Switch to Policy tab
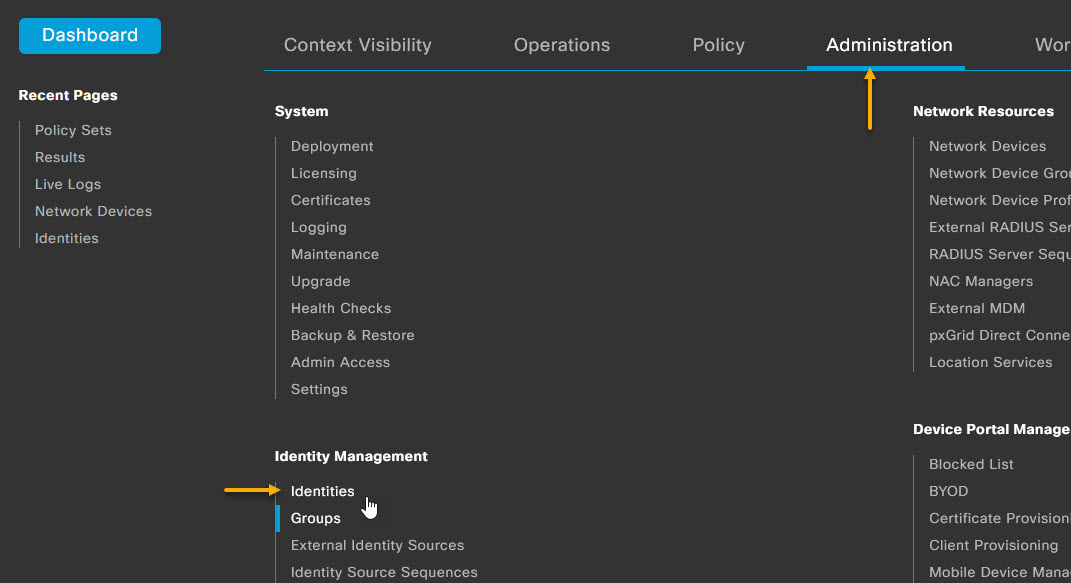 tap(719, 45)
